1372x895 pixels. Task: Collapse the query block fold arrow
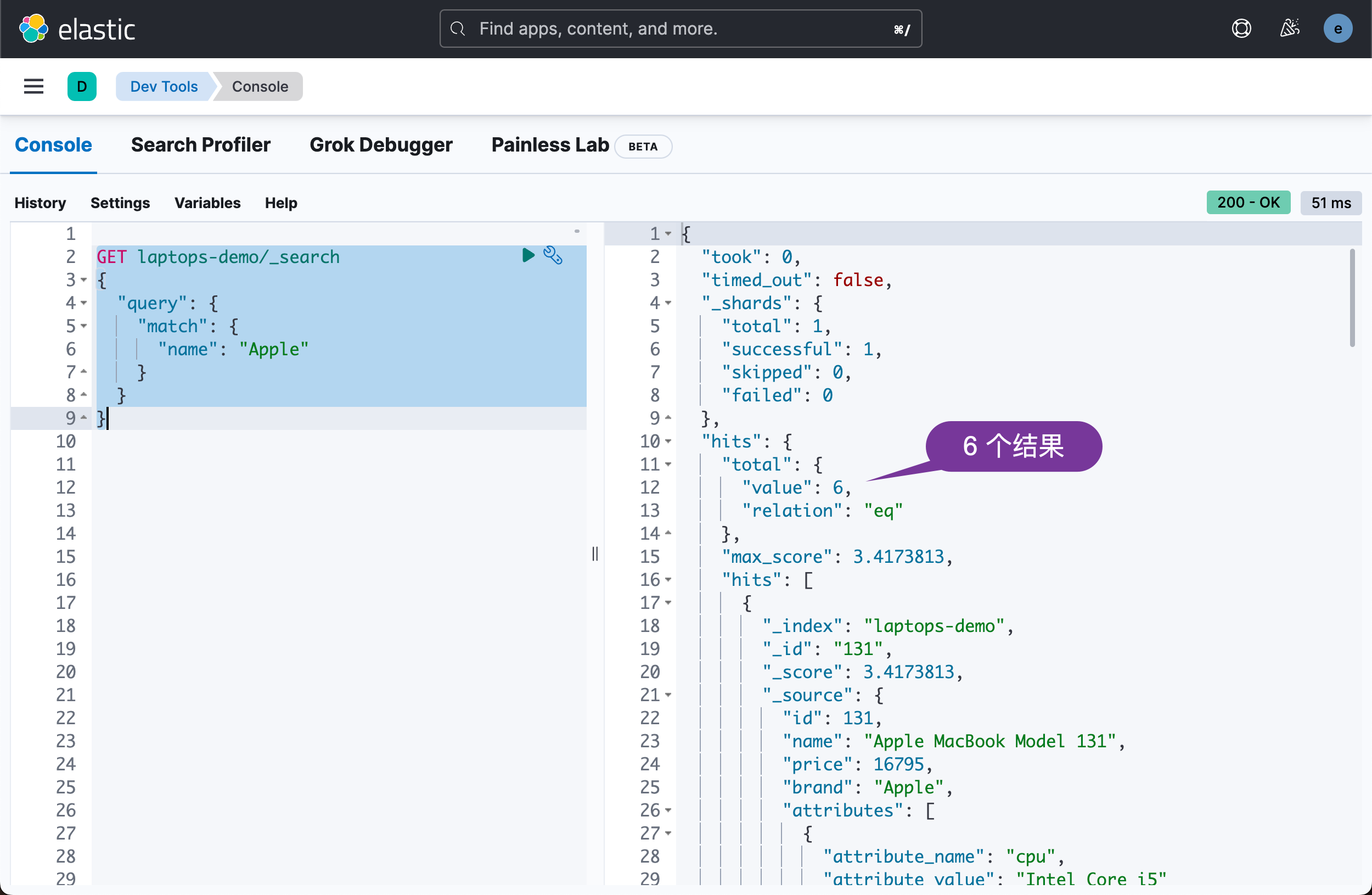click(84, 303)
